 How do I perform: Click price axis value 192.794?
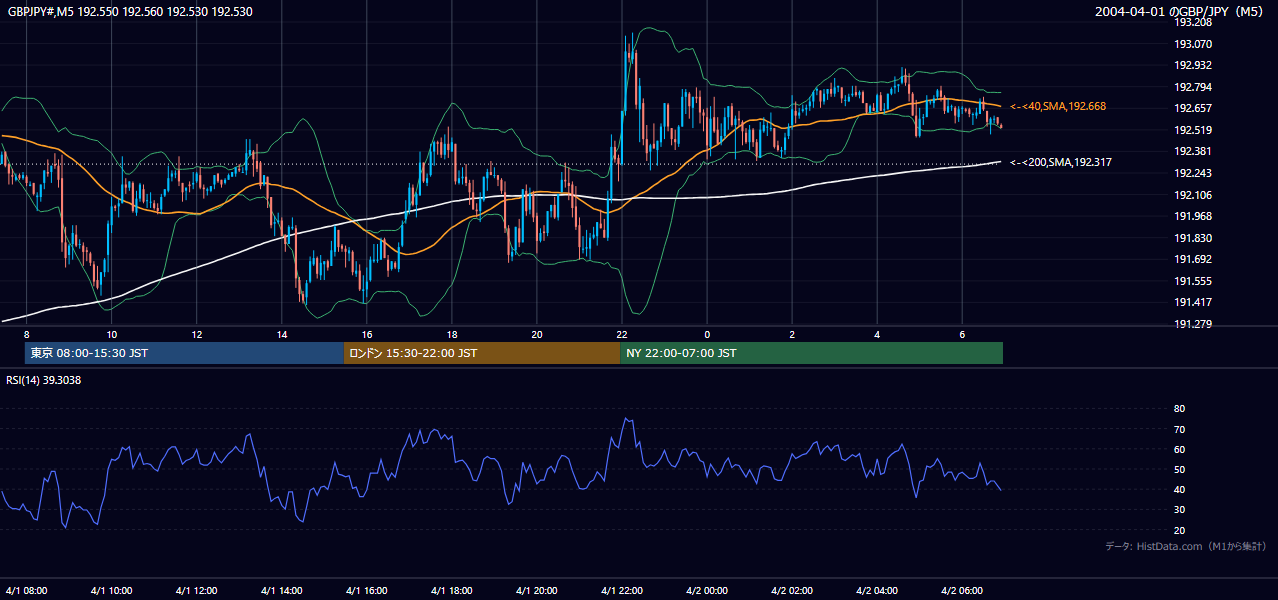click(x=1192, y=87)
